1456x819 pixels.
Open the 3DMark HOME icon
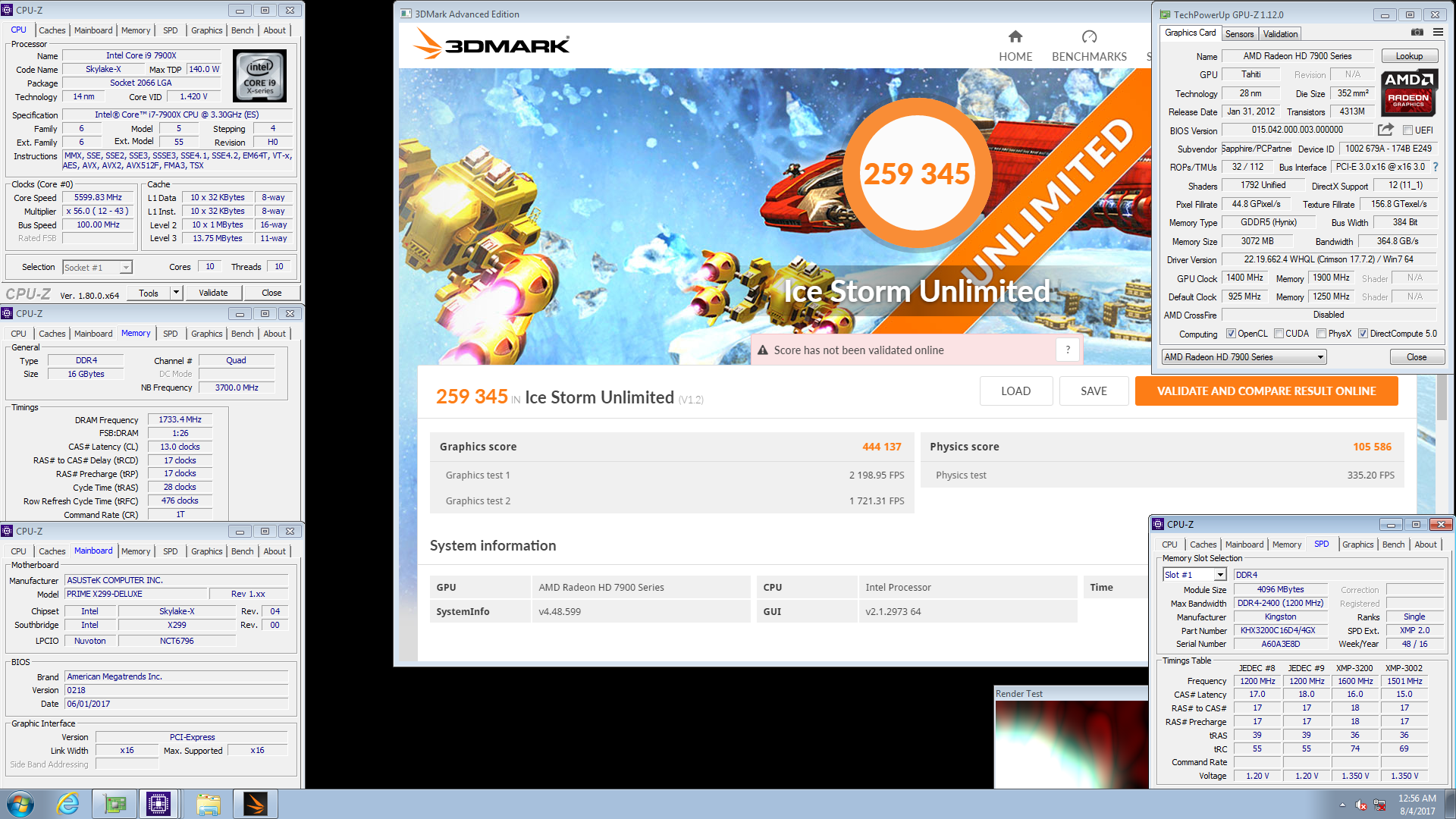coord(1015,36)
